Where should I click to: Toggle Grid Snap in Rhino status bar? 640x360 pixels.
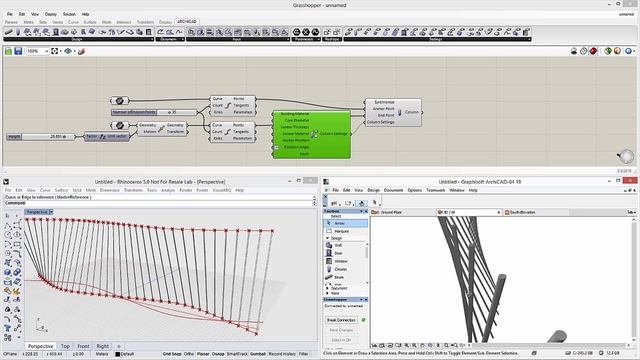tap(172, 354)
